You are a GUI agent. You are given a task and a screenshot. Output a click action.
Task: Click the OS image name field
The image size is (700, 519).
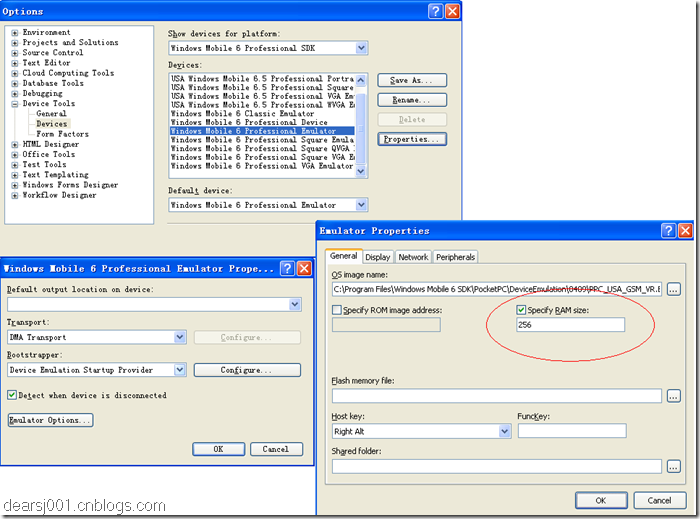(x=496, y=289)
